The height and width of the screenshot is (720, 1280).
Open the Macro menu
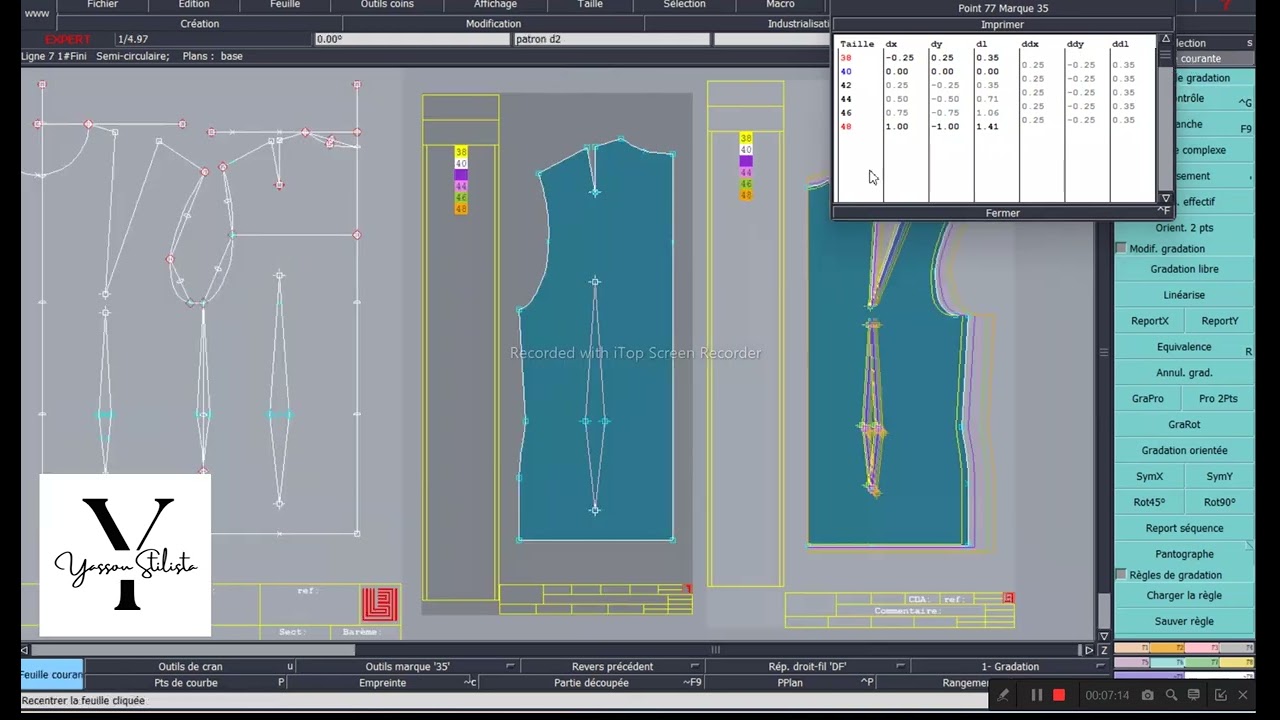780,4
